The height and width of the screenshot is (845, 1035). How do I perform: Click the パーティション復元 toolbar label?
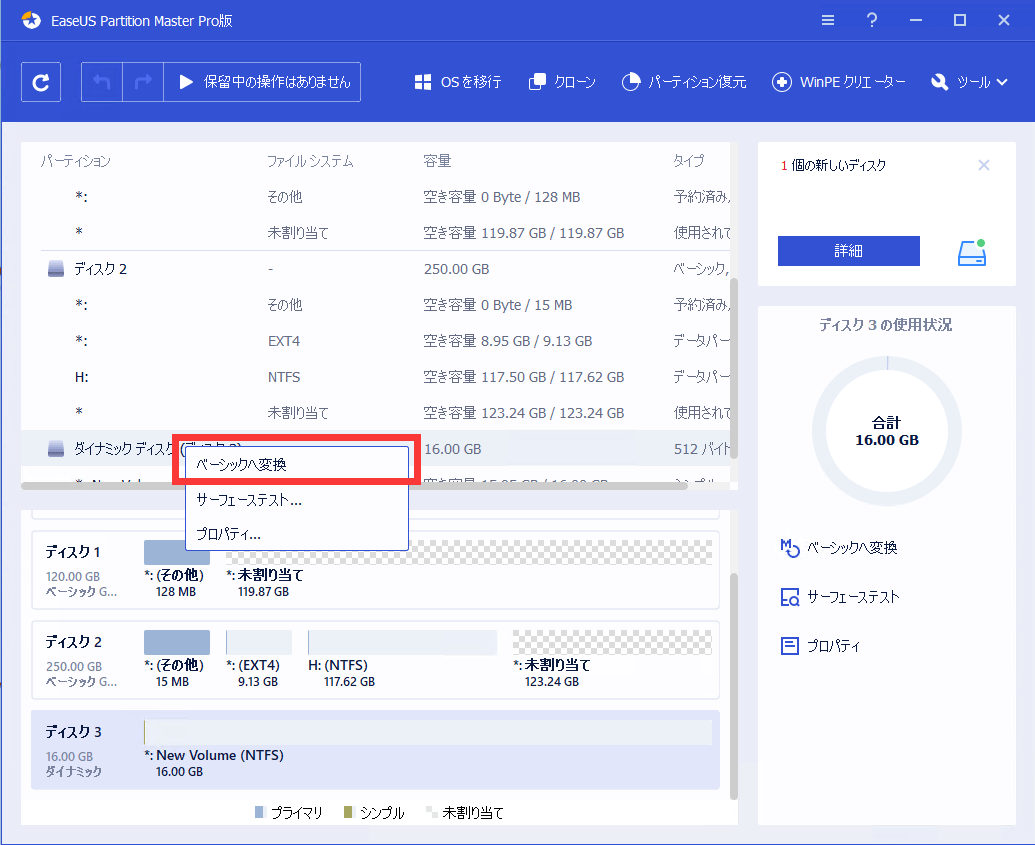point(698,82)
